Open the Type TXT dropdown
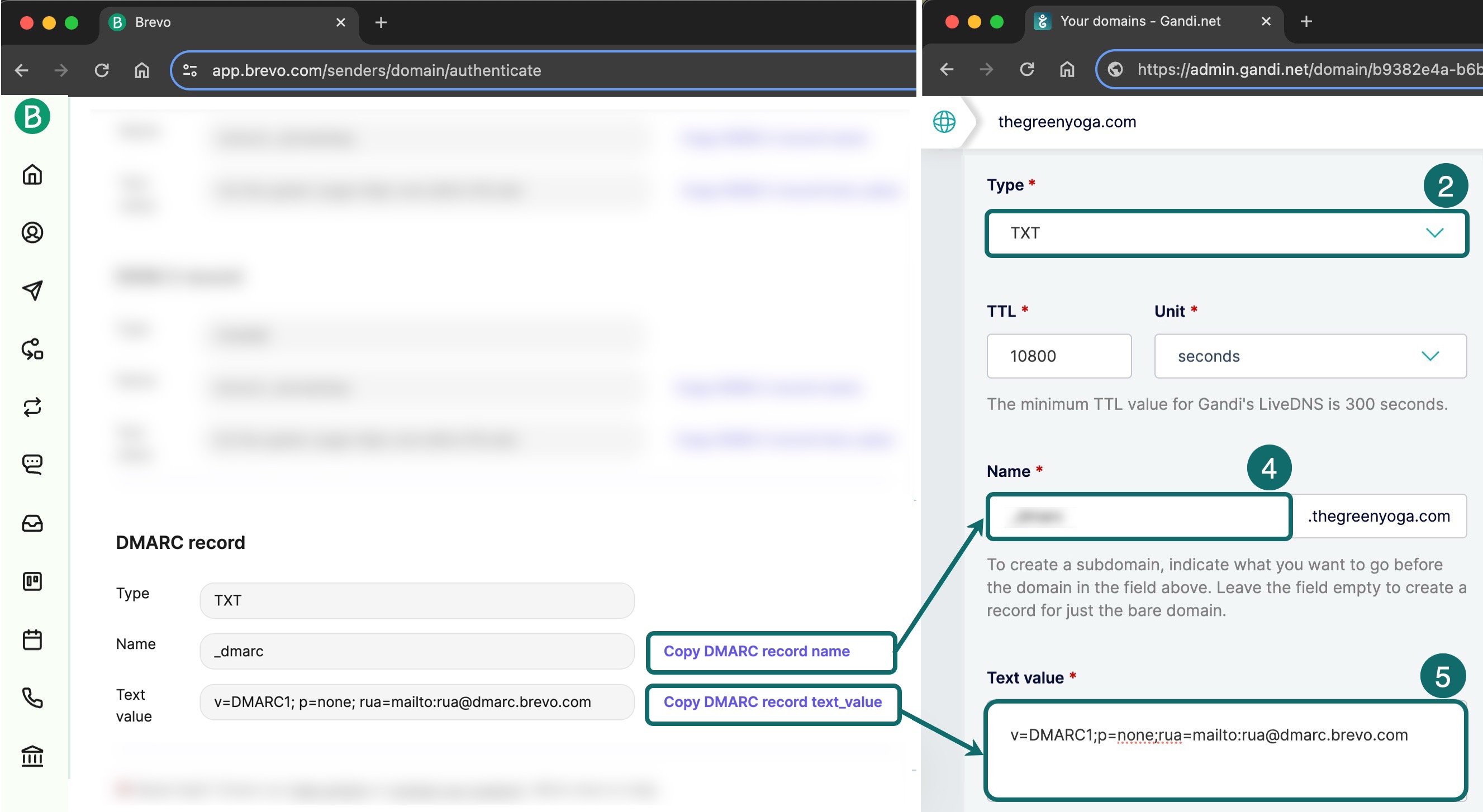Viewport: 1483px width, 812px height. click(x=1226, y=233)
